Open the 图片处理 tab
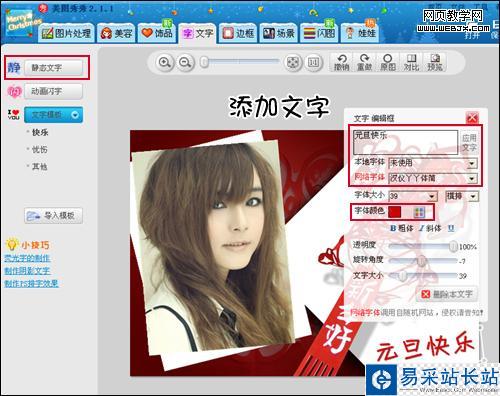Image resolution: width=500 pixels, height=396 pixels. click(66, 33)
